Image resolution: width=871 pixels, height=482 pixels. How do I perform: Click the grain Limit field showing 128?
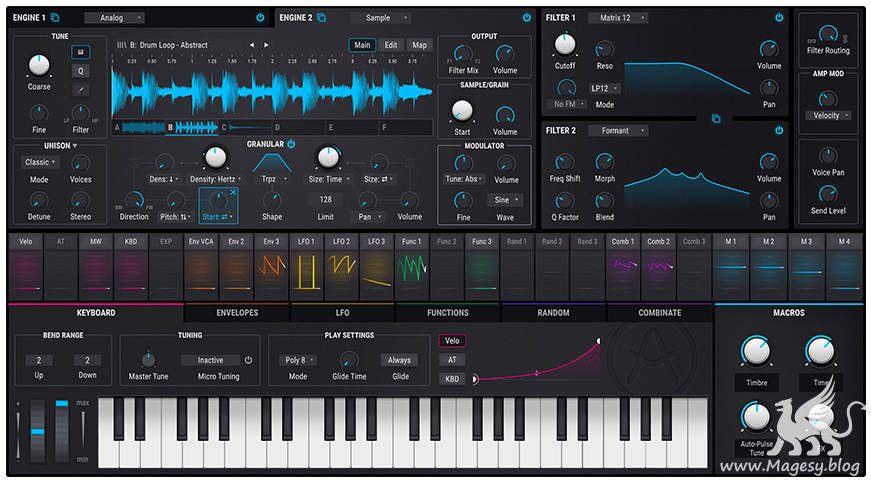[x=326, y=200]
